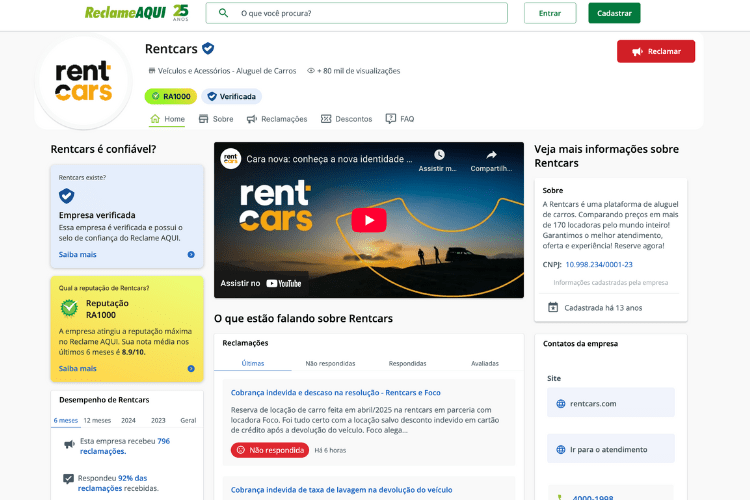This screenshot has width=750, height=500.
Task: Click the ReclameAQUI logo
Action: tap(137, 12)
